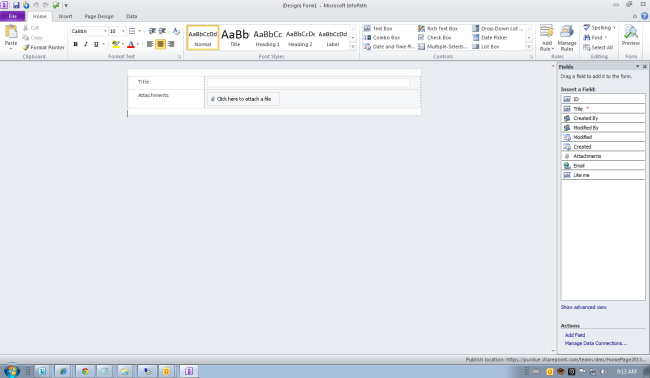Click the Add Field link
Viewport: 650px width, 378px height.
click(x=575, y=335)
